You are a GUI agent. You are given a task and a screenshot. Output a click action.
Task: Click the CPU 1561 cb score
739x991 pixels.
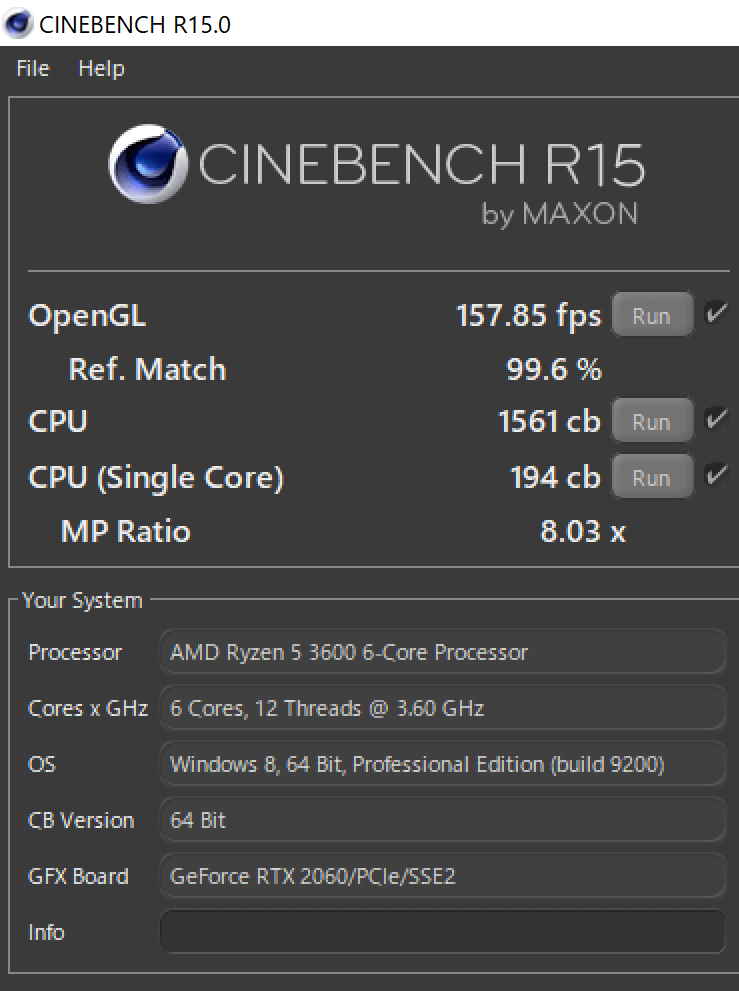tap(548, 422)
